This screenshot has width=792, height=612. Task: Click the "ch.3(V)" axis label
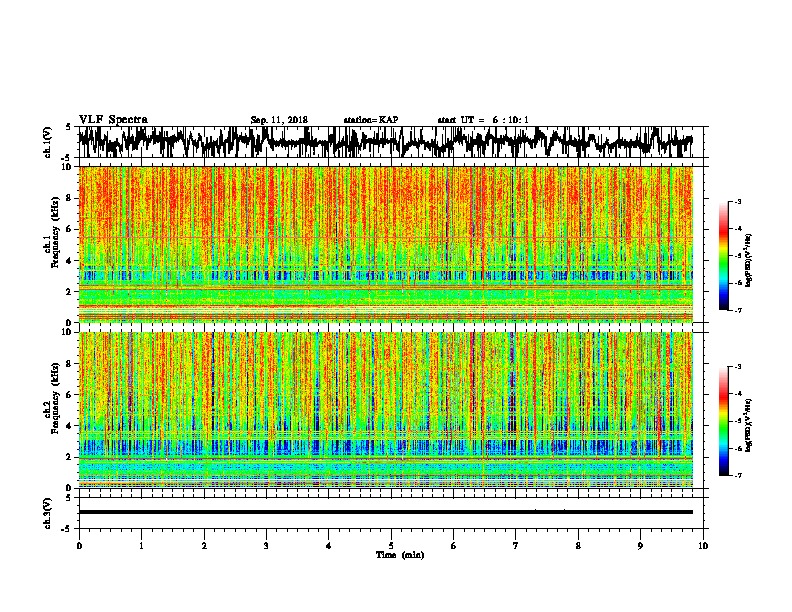point(48,513)
